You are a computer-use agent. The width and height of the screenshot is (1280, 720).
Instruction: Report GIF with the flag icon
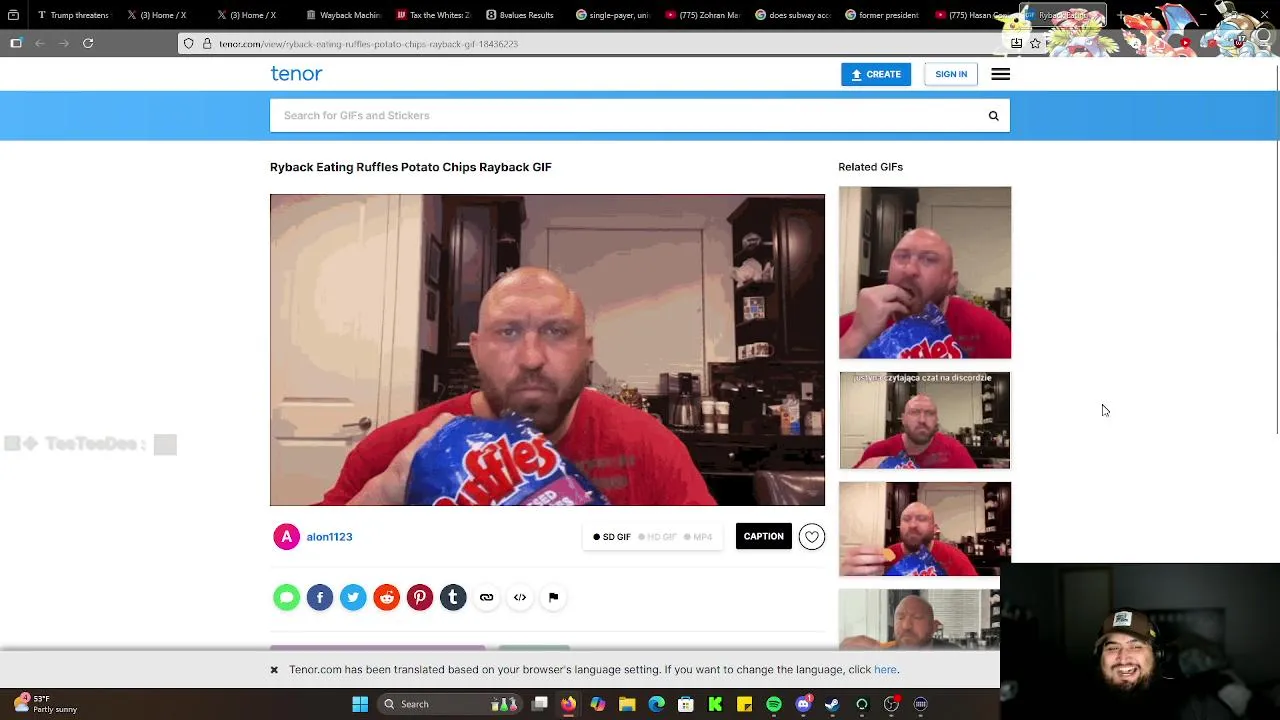click(x=553, y=597)
